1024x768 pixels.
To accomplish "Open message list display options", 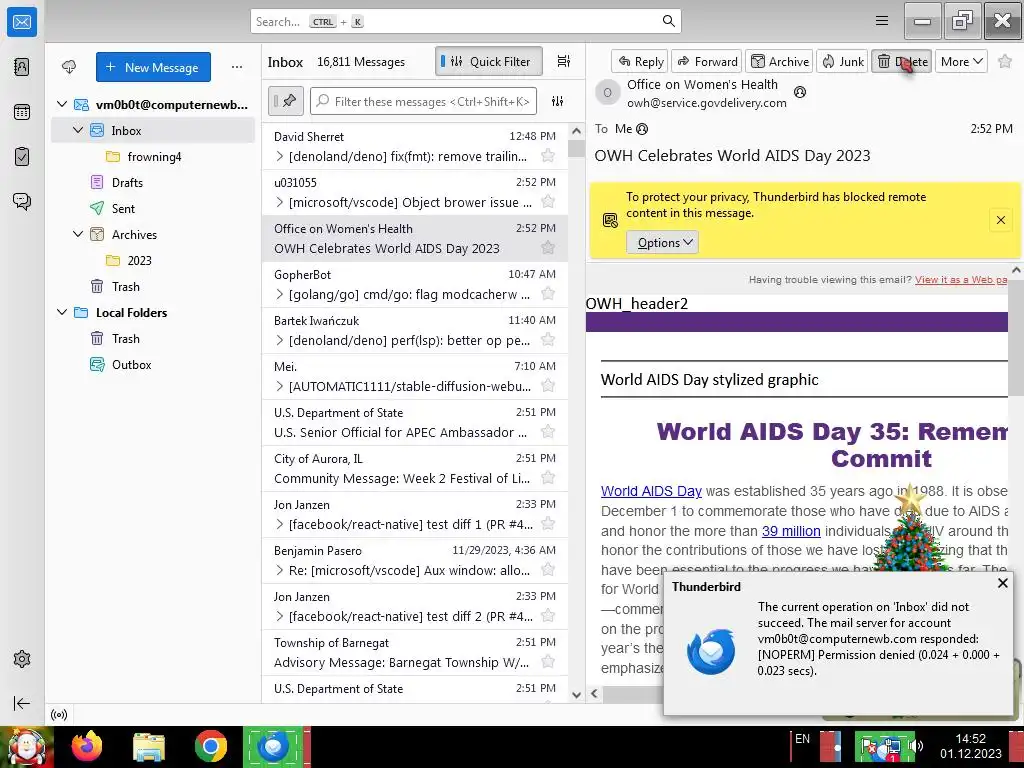I will click(x=564, y=61).
